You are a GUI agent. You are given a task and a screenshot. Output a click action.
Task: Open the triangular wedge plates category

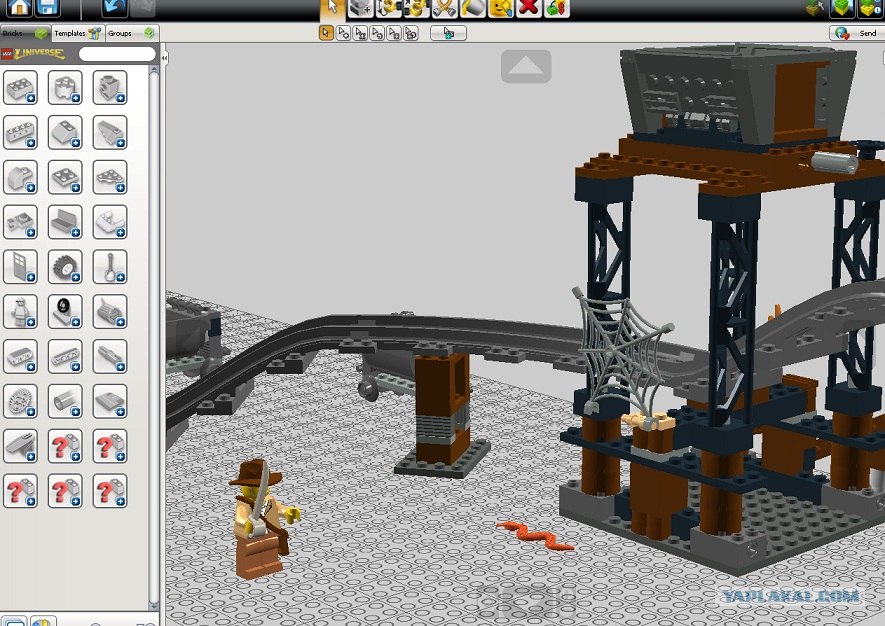[110, 177]
